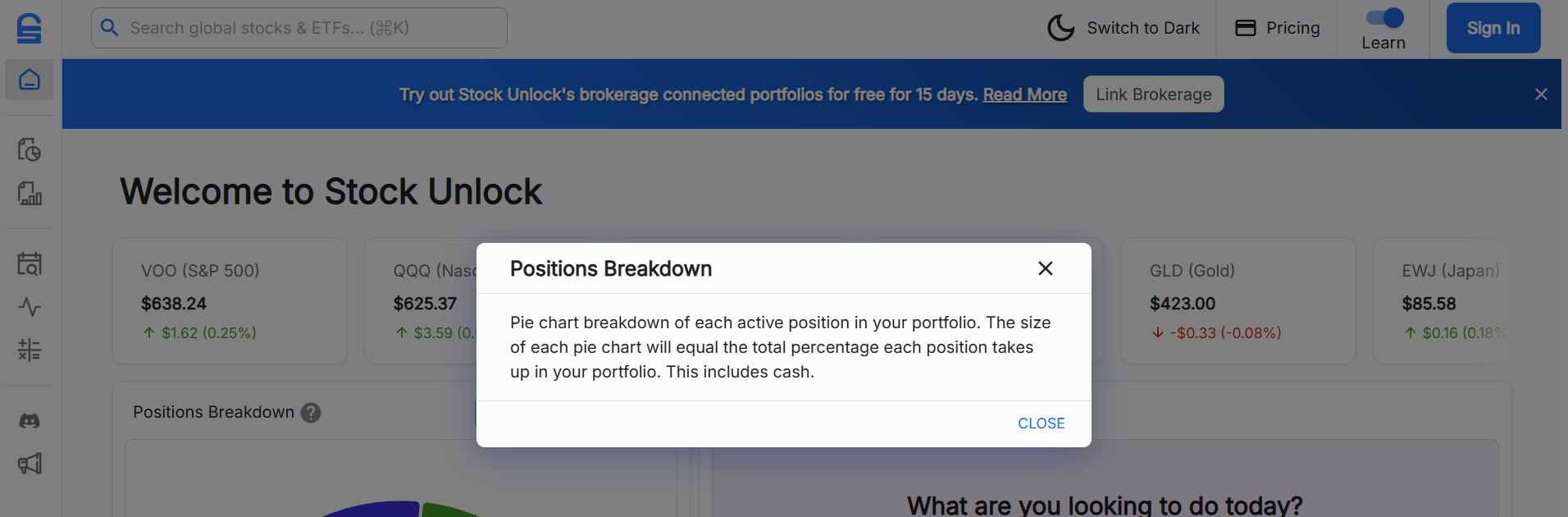Switch to Dark mode
This screenshot has width=1568, height=517.
coord(1142,27)
